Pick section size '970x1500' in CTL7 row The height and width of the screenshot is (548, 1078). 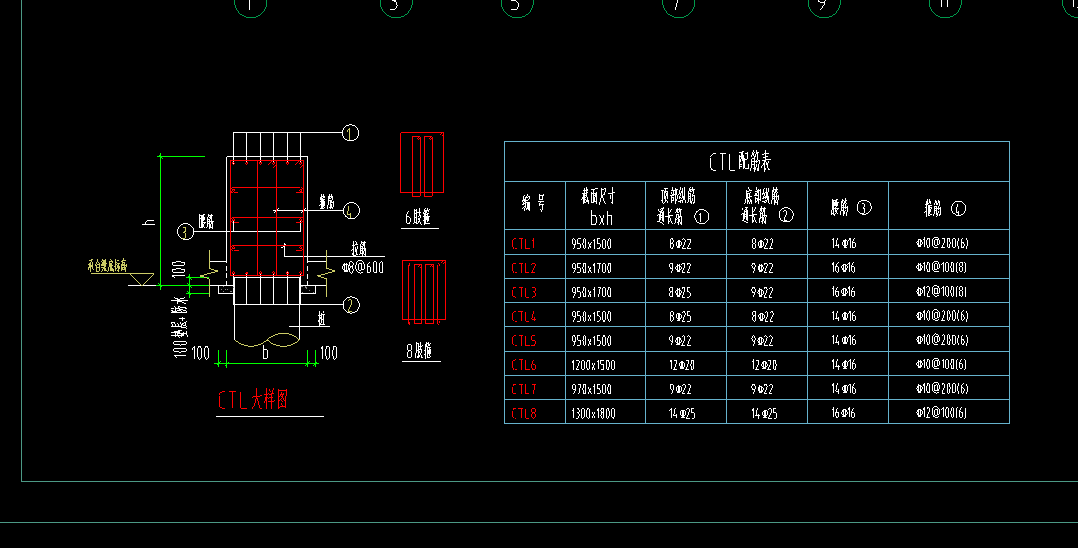[591, 389]
